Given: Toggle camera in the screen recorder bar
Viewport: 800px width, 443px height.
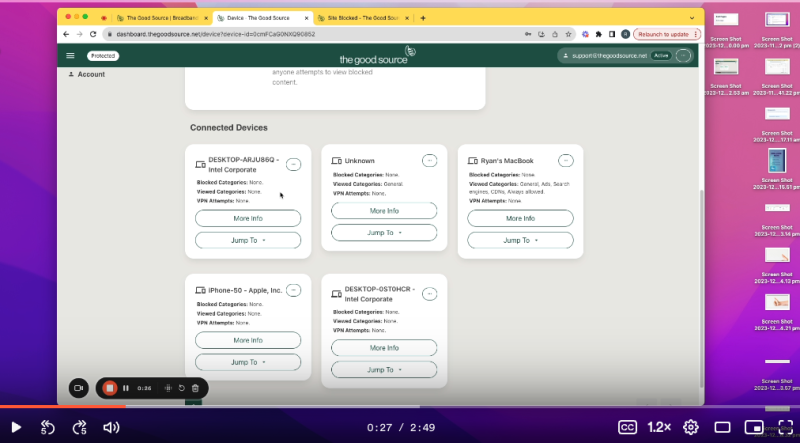Looking at the screenshot, I should click(79, 388).
